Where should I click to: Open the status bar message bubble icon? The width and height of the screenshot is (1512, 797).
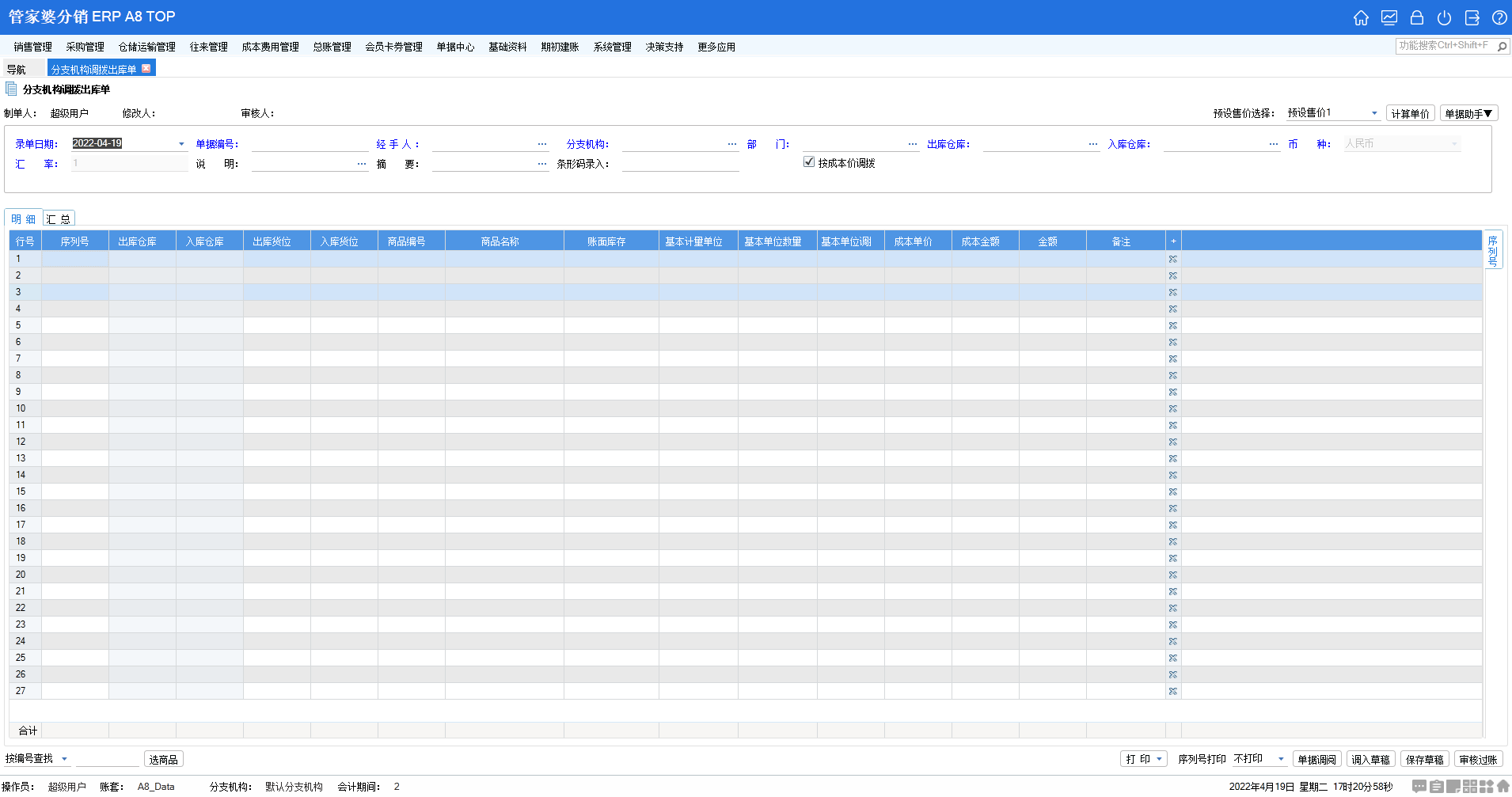tap(1419, 786)
